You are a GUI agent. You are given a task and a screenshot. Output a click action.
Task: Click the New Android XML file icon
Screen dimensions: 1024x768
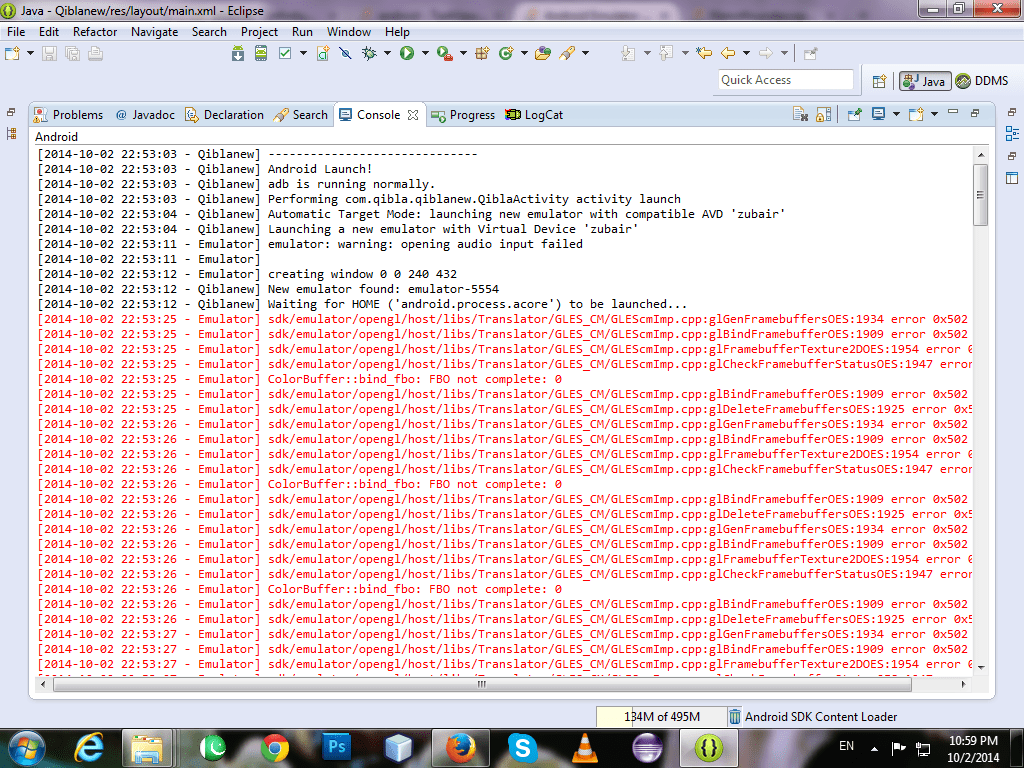[323, 54]
